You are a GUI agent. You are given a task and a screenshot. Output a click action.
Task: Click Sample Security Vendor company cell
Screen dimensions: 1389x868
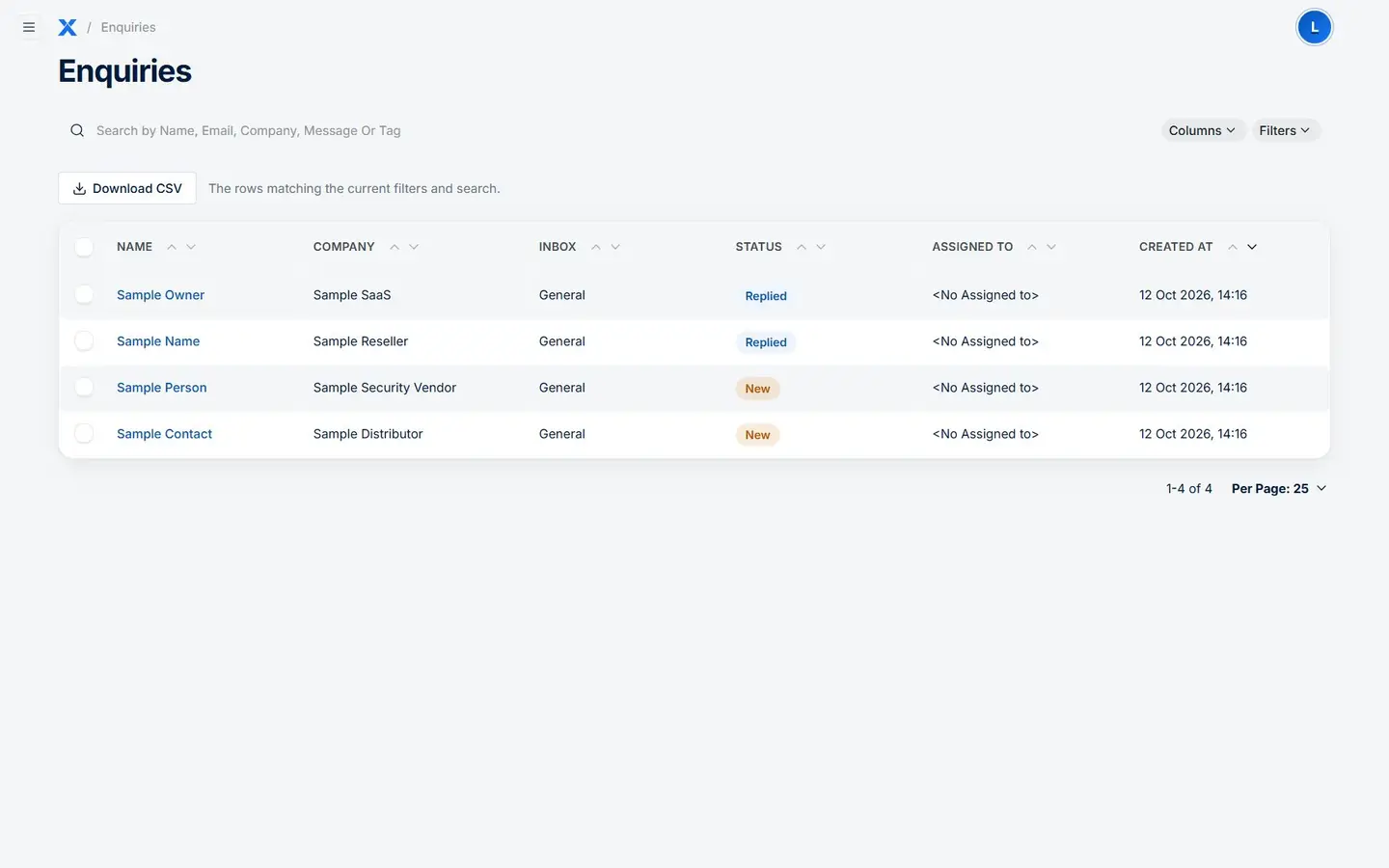(x=385, y=388)
